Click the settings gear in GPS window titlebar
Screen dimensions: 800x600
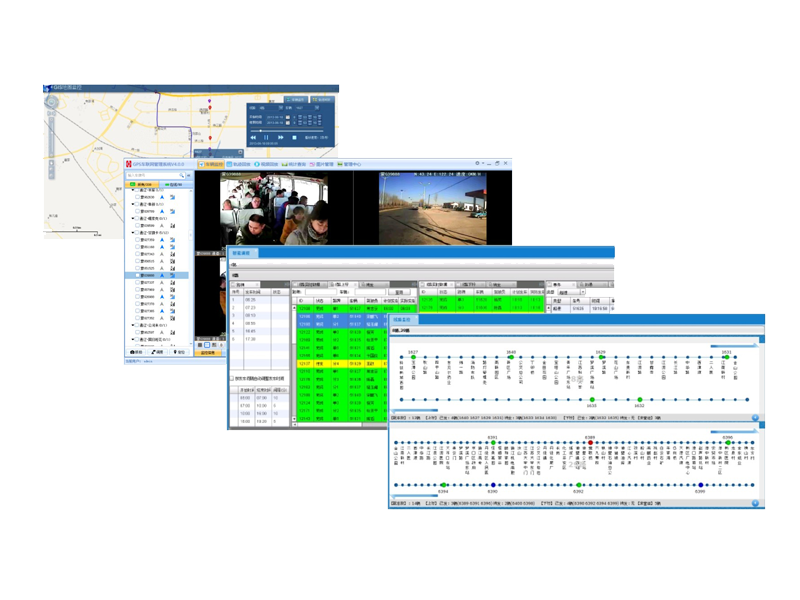(x=477, y=163)
